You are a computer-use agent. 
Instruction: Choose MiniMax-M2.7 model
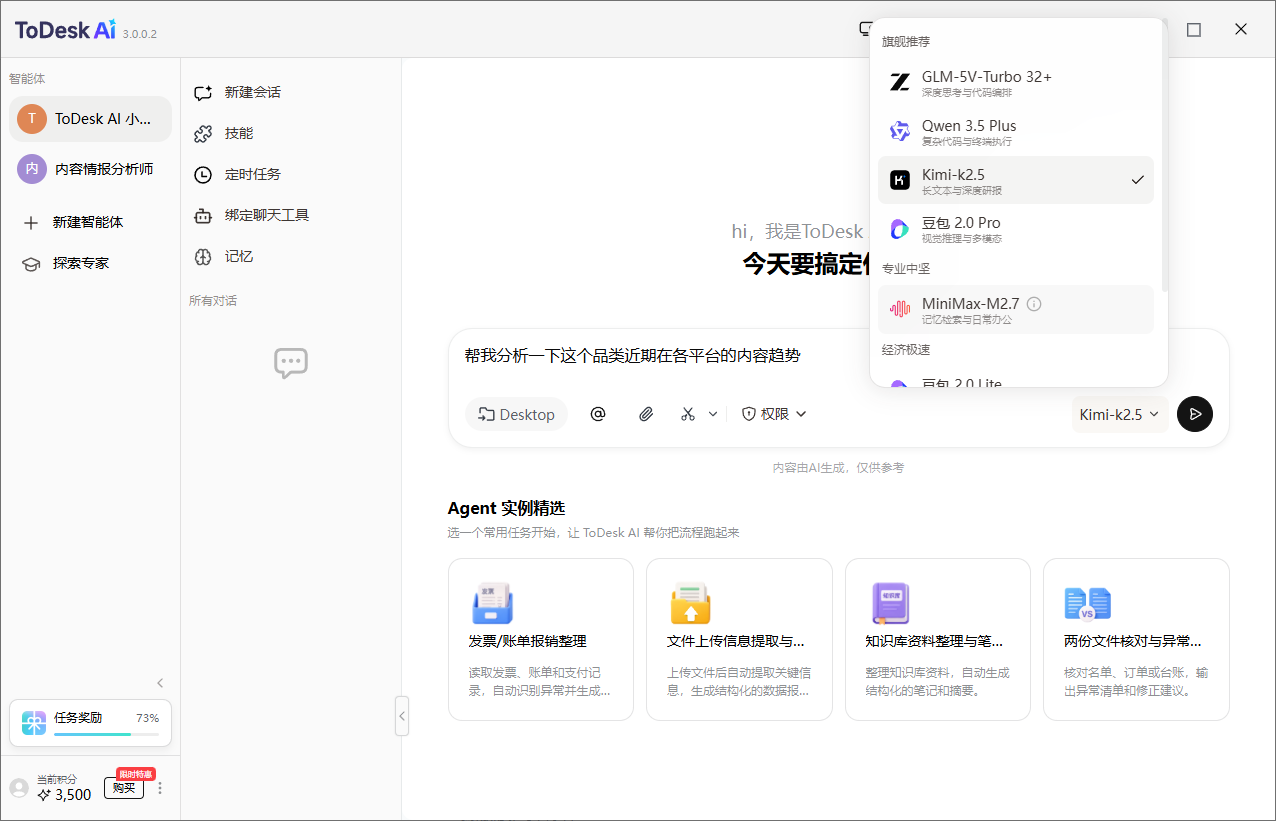pos(1016,309)
